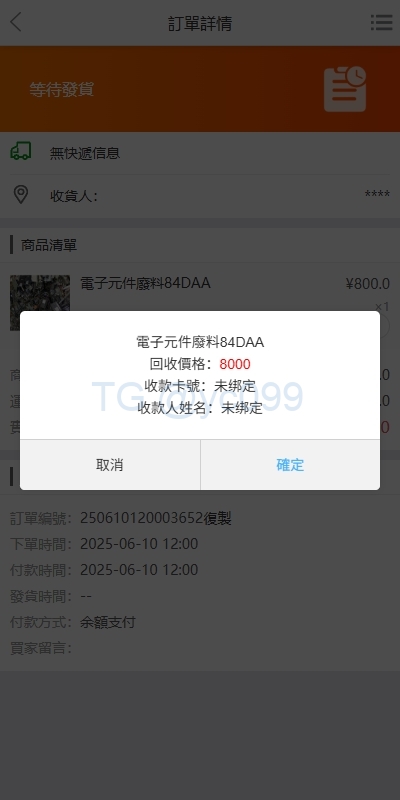Tap the 收貨人 row
Screen dimensions: 400x800
coord(200,195)
